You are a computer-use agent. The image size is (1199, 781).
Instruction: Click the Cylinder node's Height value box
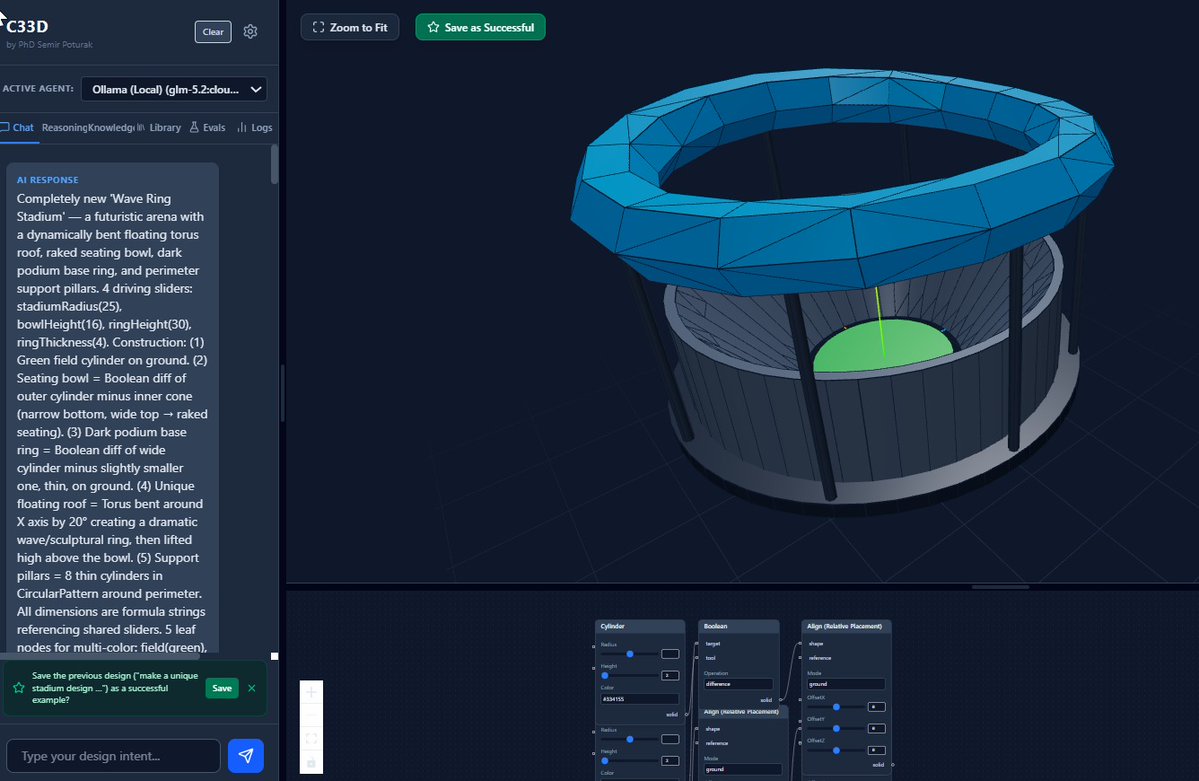pos(671,675)
